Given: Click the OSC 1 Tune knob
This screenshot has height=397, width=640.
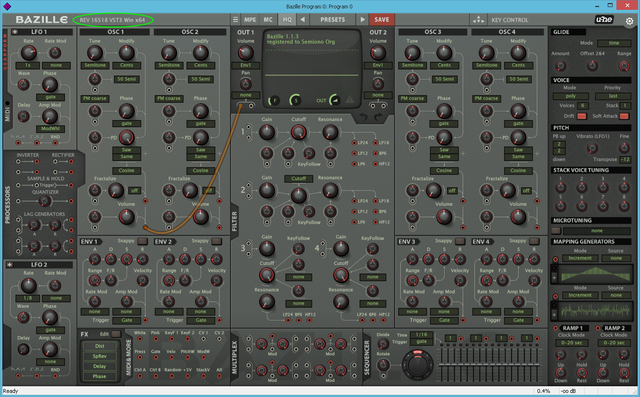Looking at the screenshot, I should point(95,53).
